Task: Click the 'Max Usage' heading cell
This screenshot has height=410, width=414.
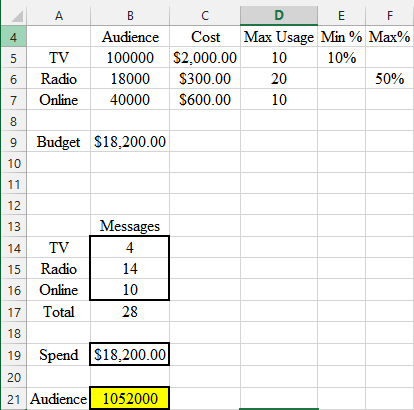Action: coord(279,37)
